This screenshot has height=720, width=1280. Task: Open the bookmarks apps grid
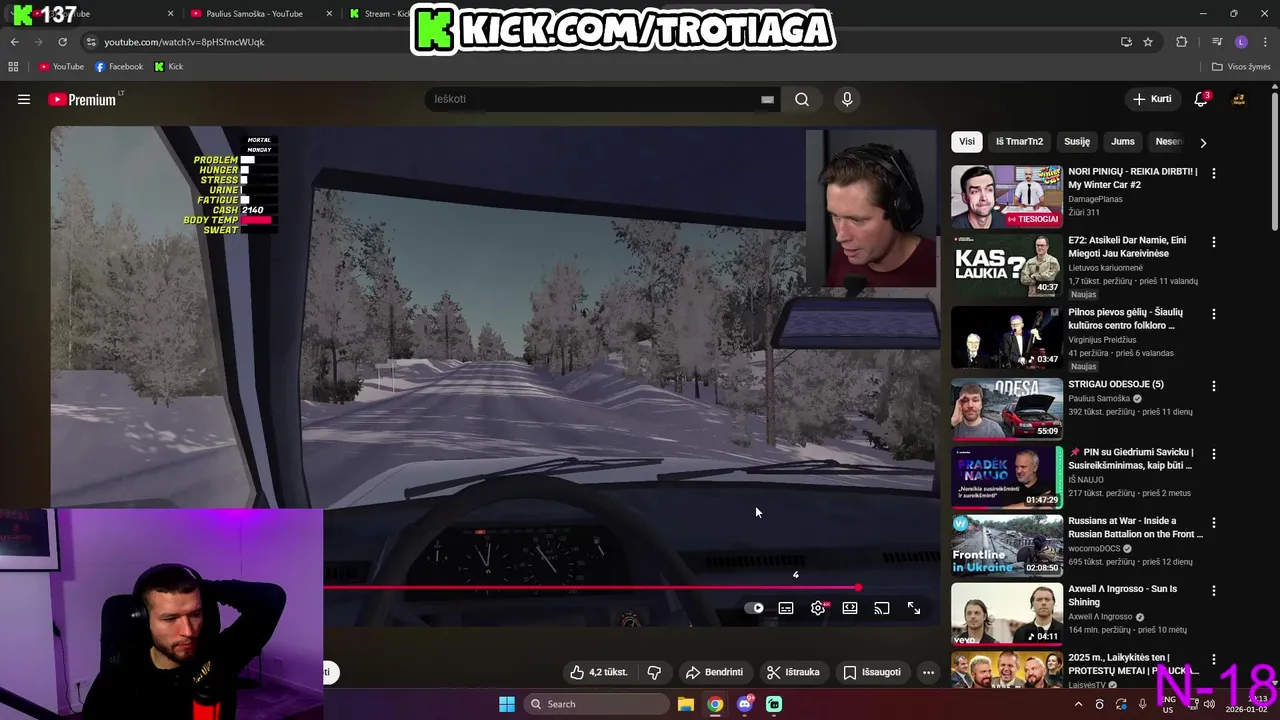(13, 67)
